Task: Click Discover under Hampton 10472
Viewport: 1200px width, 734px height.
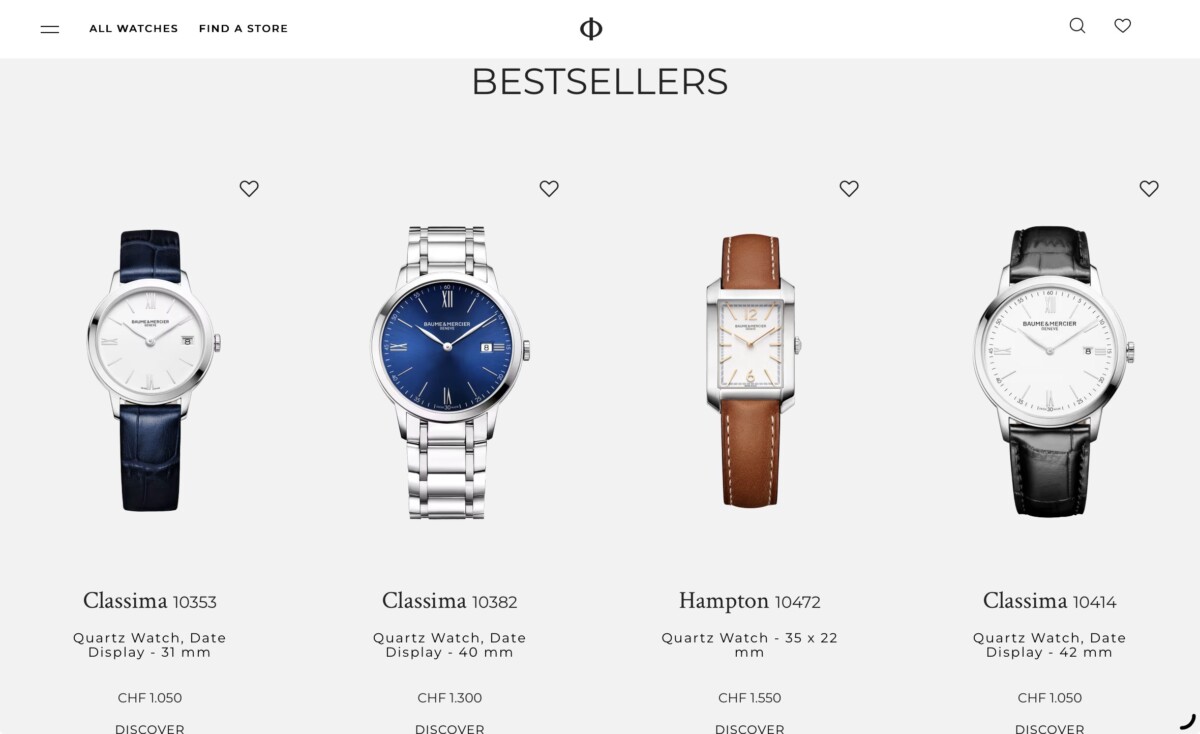Action: tap(750, 728)
